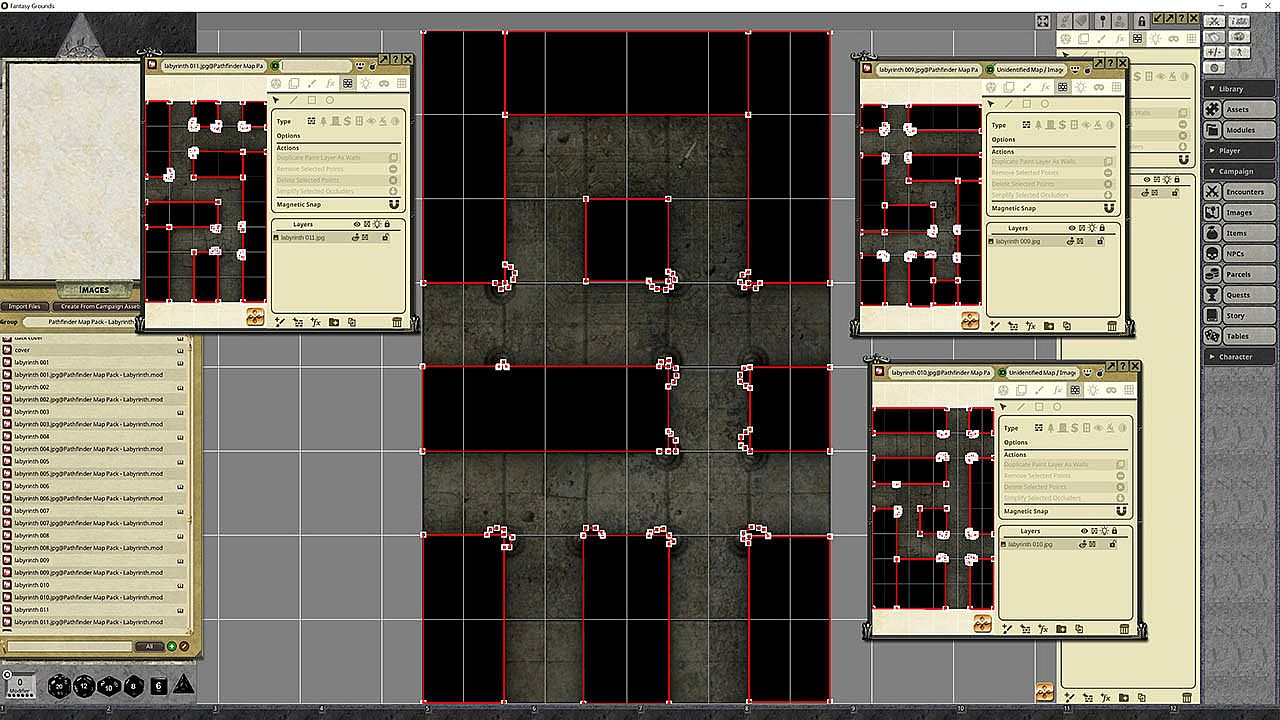Expand the Player sidebar section
Viewport: 1280px width, 720px height.
(x=1239, y=151)
